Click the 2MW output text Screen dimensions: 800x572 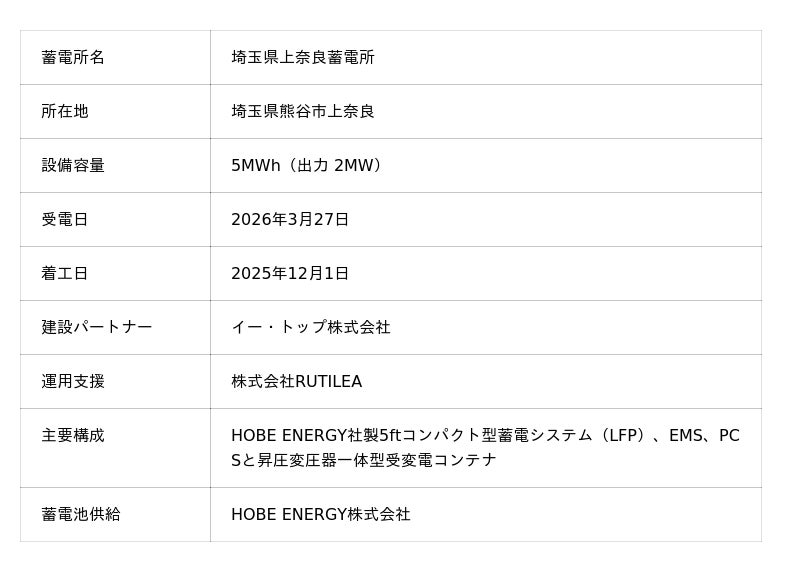click(353, 165)
